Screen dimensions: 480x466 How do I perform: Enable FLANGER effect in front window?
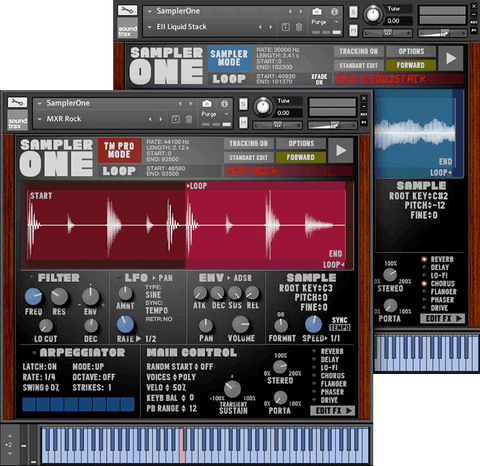pyautogui.click(x=314, y=384)
